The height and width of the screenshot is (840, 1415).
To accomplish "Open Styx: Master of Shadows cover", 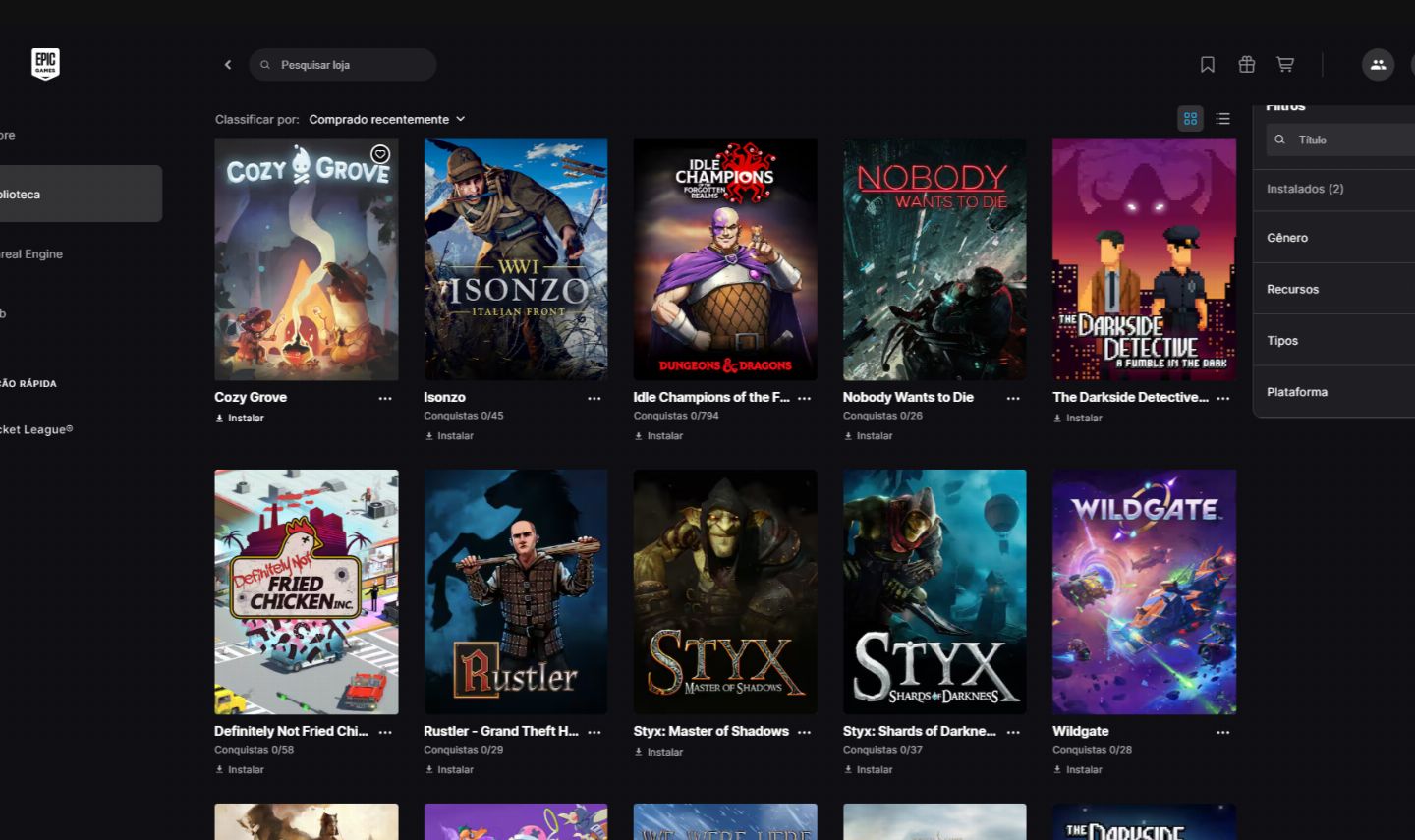I will (725, 592).
